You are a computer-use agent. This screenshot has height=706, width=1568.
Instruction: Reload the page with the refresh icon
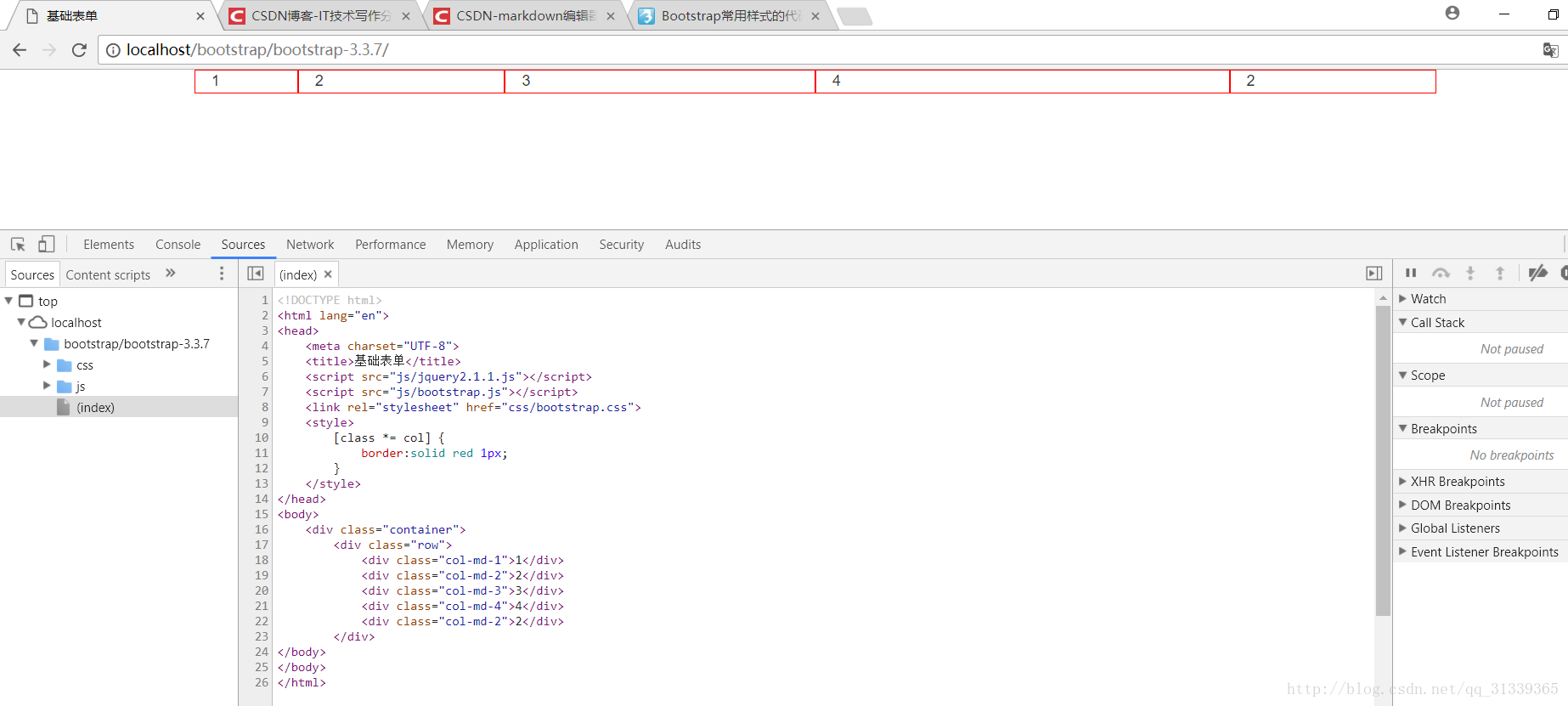coord(79,50)
